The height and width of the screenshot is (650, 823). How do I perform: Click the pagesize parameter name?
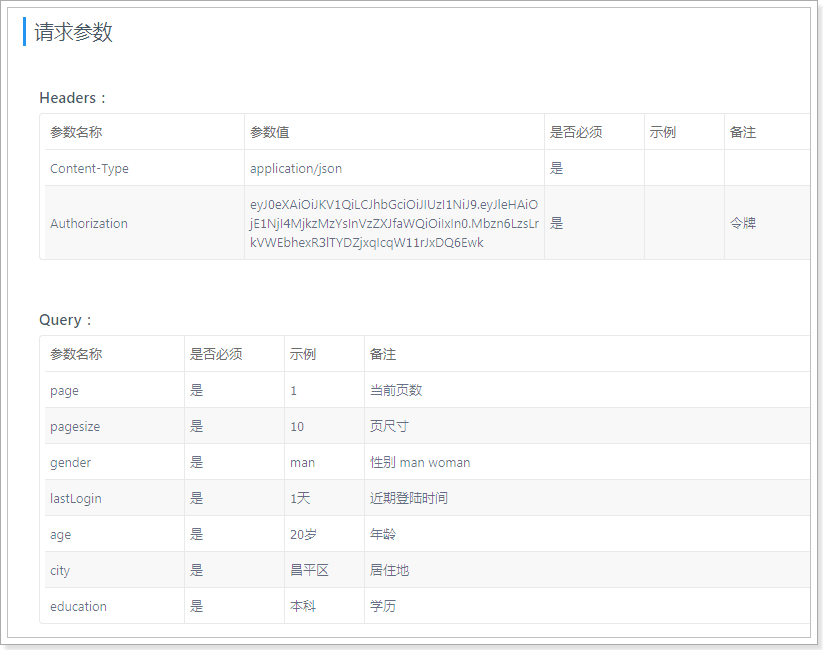(75, 426)
